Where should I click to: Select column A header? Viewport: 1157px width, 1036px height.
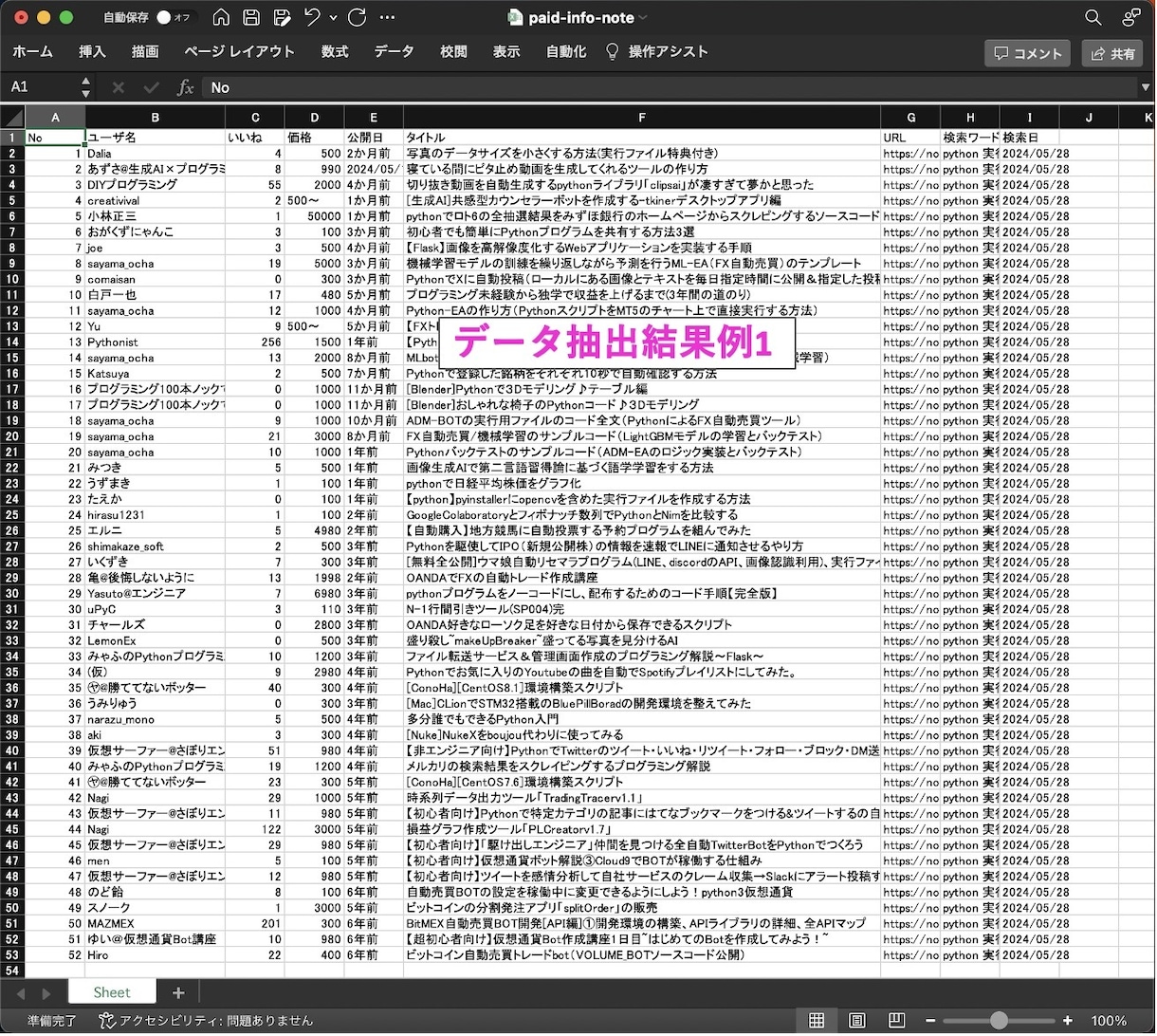pos(55,118)
